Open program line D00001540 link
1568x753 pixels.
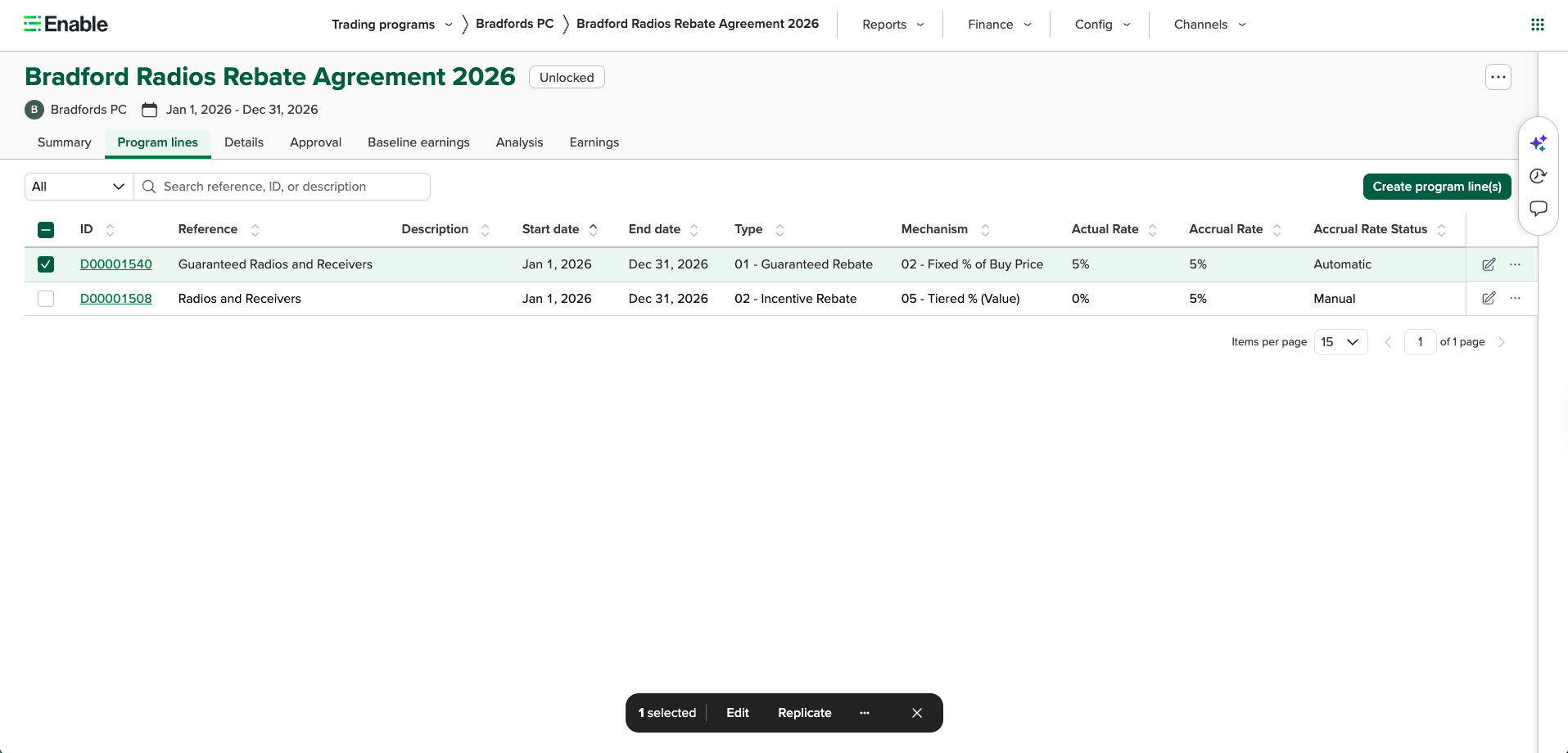click(x=116, y=264)
